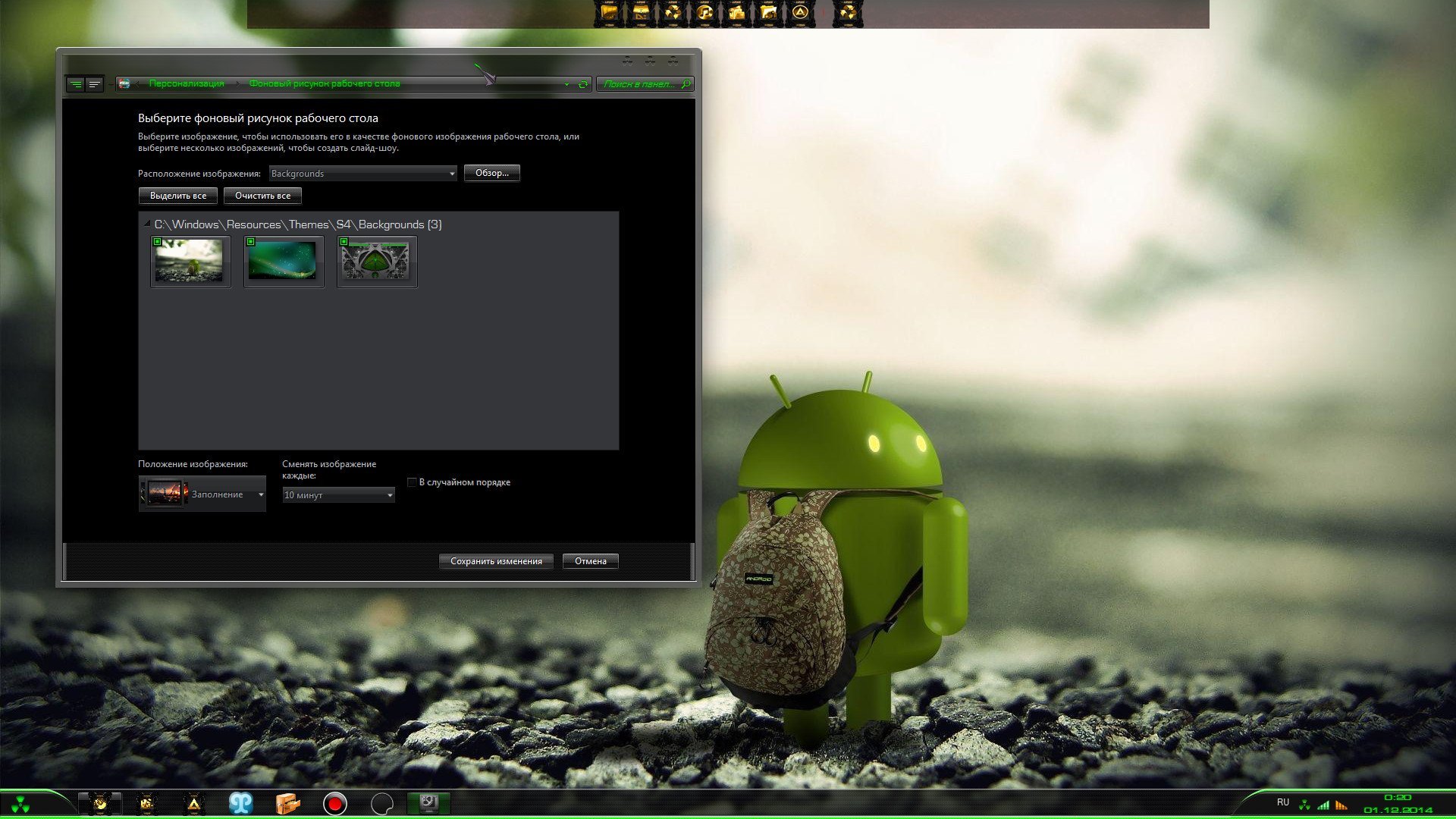This screenshot has height=819, width=1456.
Task: Click the network signal strength icon
Action: tap(1325, 804)
